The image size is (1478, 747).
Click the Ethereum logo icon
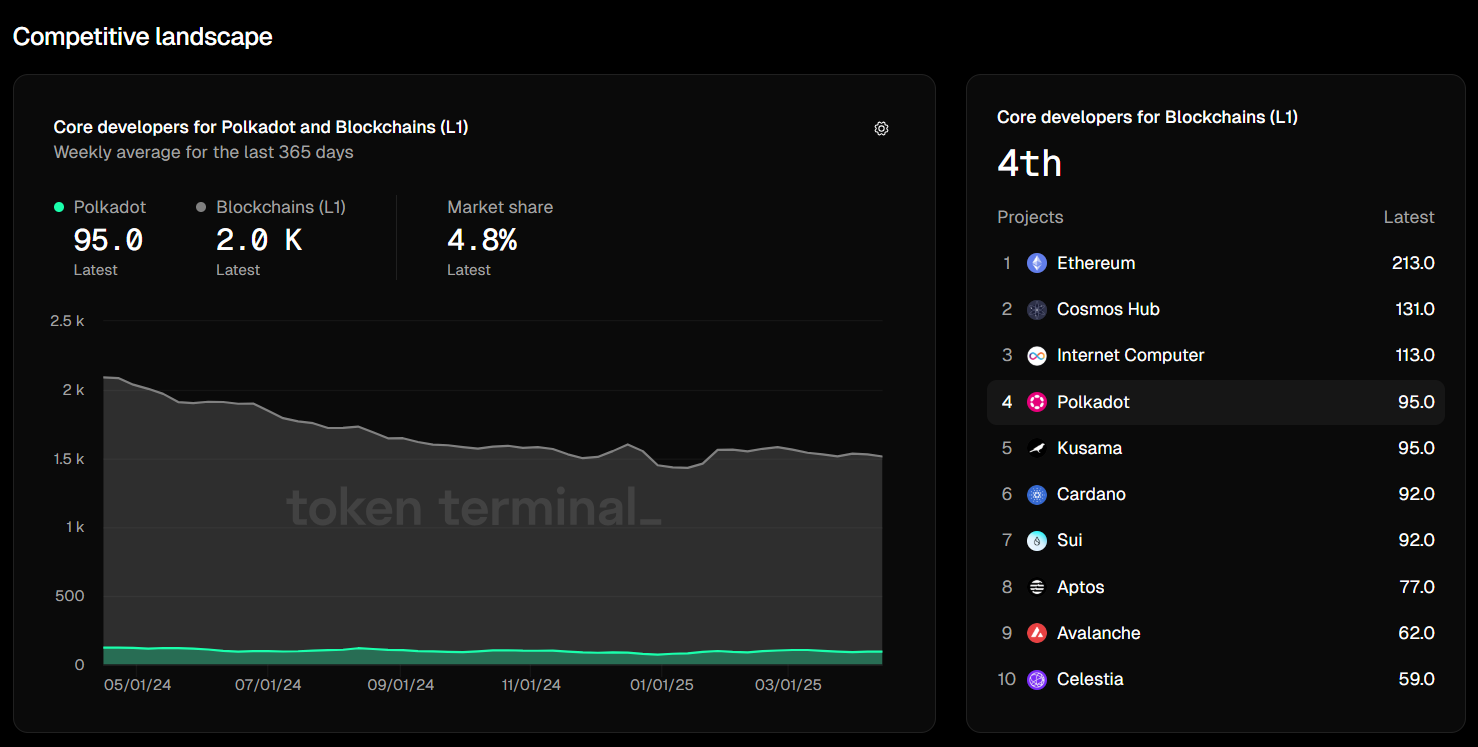pos(1037,263)
